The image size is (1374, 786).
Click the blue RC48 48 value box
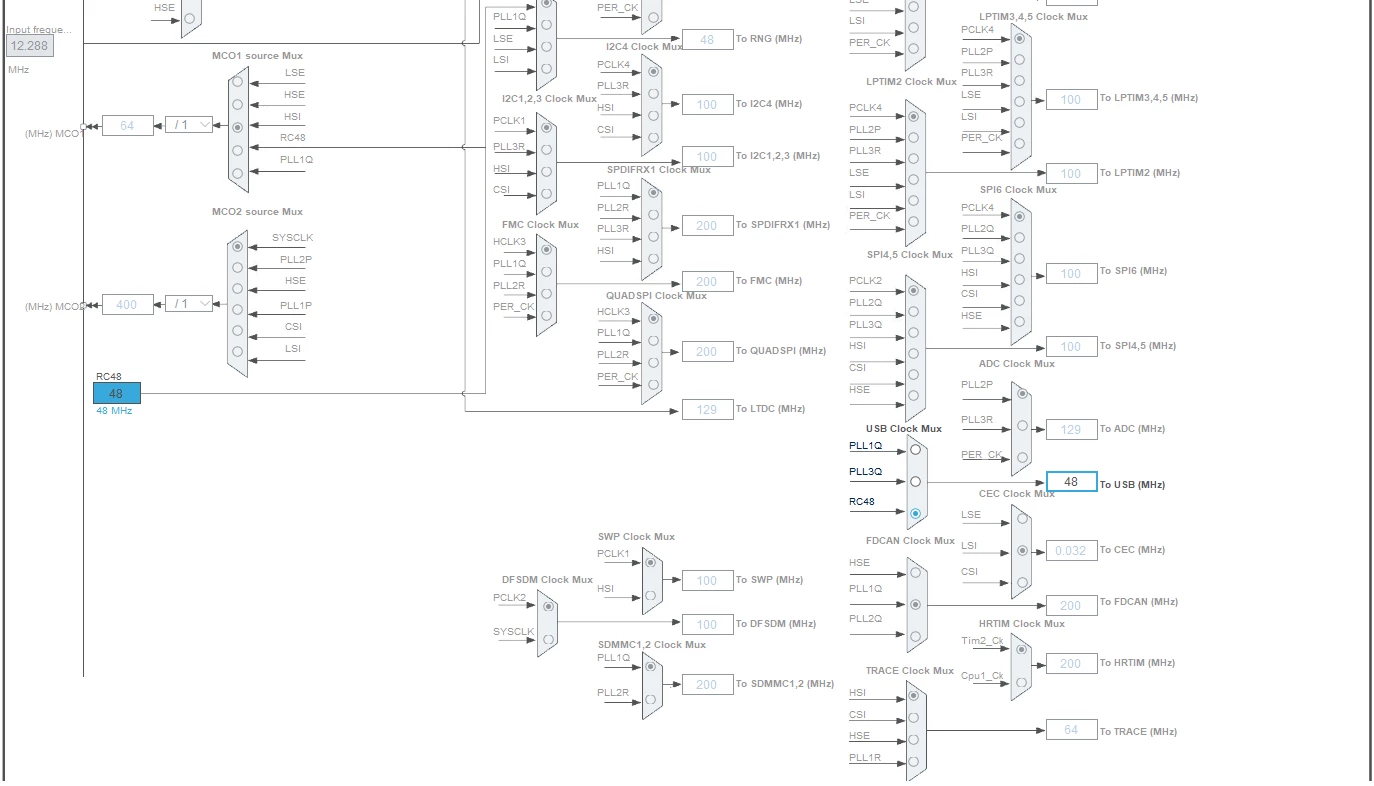(x=117, y=393)
